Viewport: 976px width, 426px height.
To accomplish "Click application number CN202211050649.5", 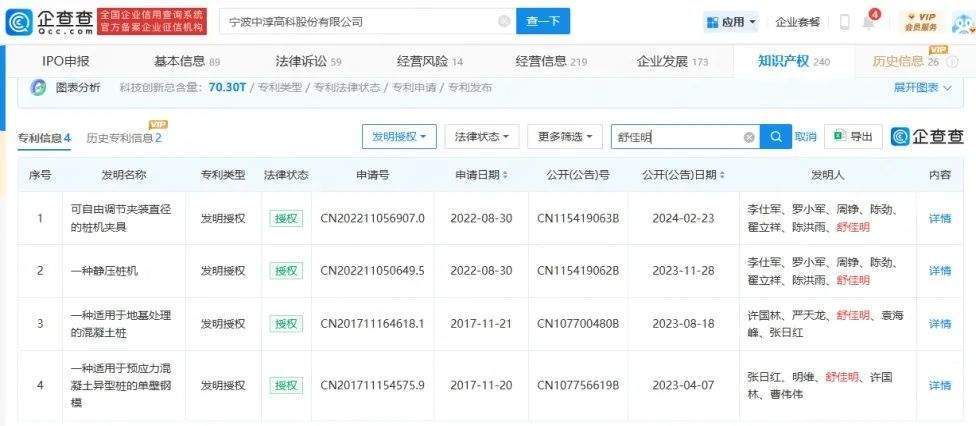I will tap(372, 271).
